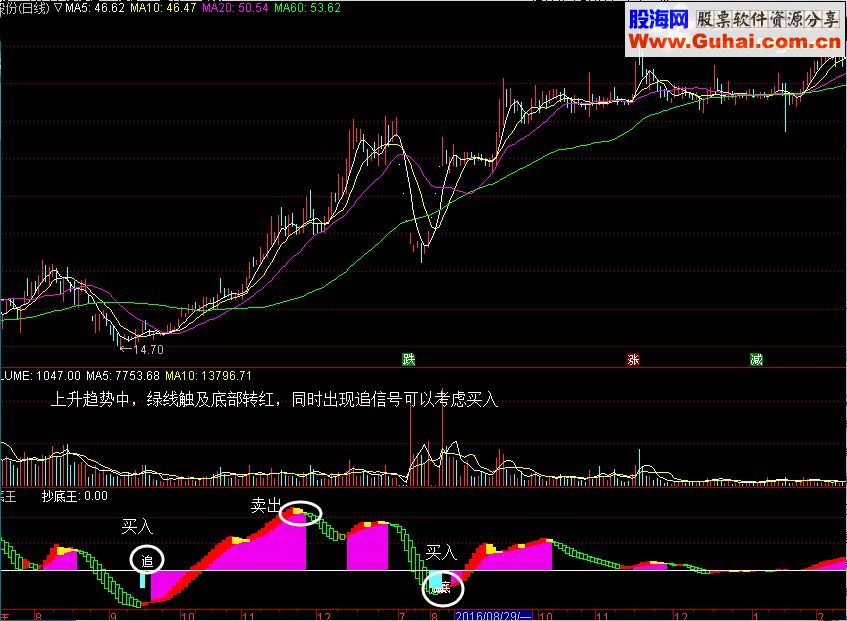The image size is (847, 621).
Task: Click the green 跌 event marker
Action: [x=408, y=359]
